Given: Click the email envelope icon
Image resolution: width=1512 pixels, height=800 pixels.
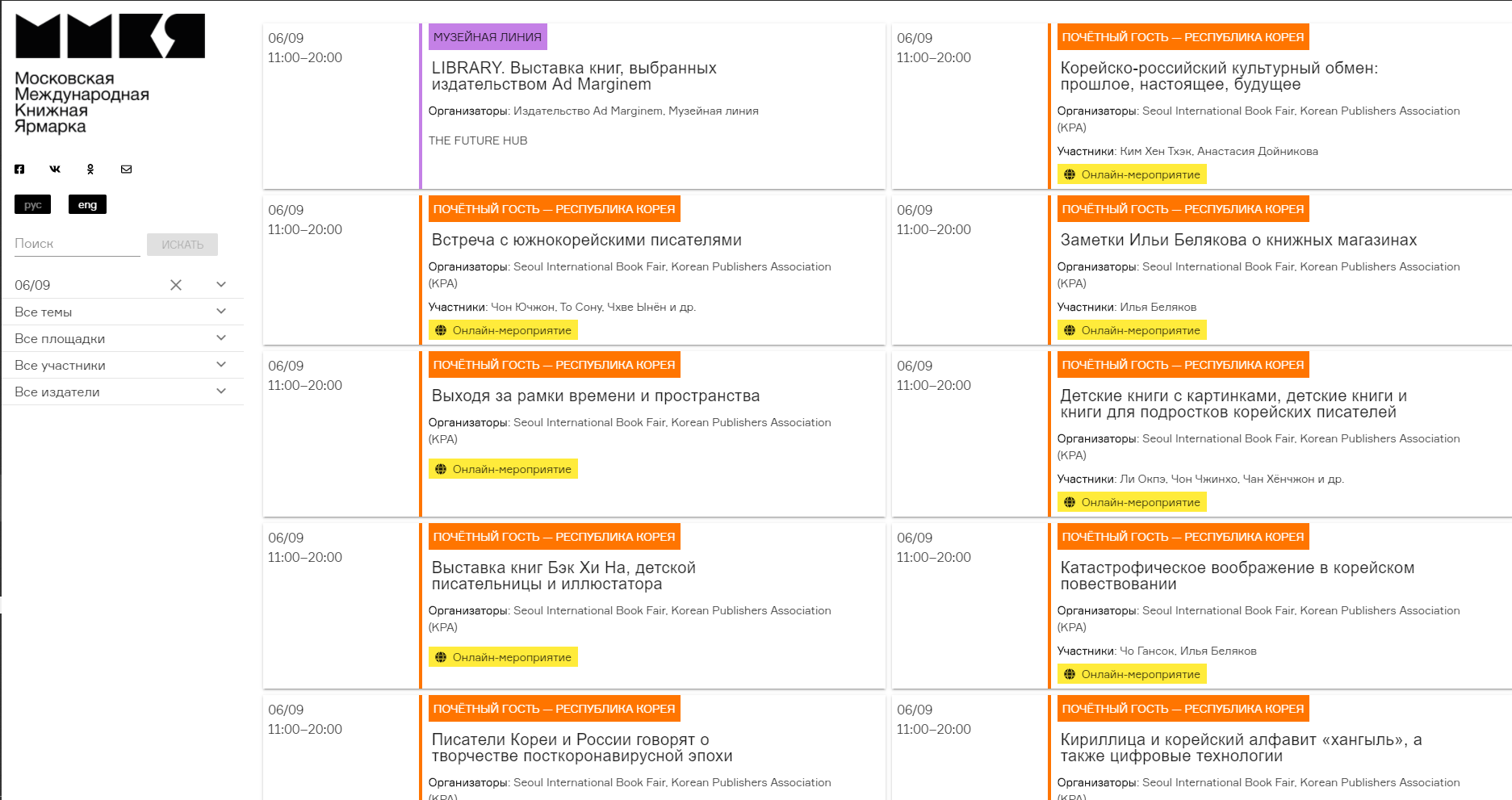Looking at the screenshot, I should point(126,169).
